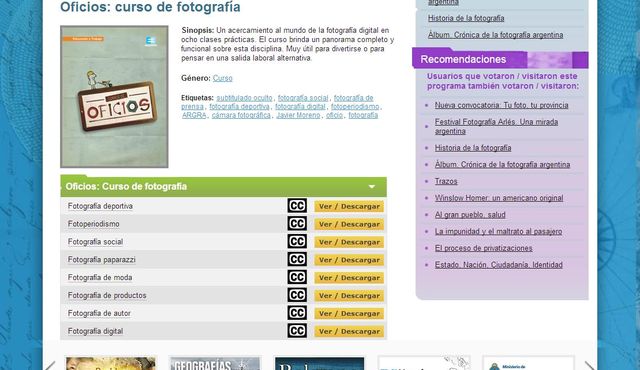The image size is (640, 370).
Task: Open Estado, Nación, Ciudadanía, Identidad link
Action: (498, 265)
